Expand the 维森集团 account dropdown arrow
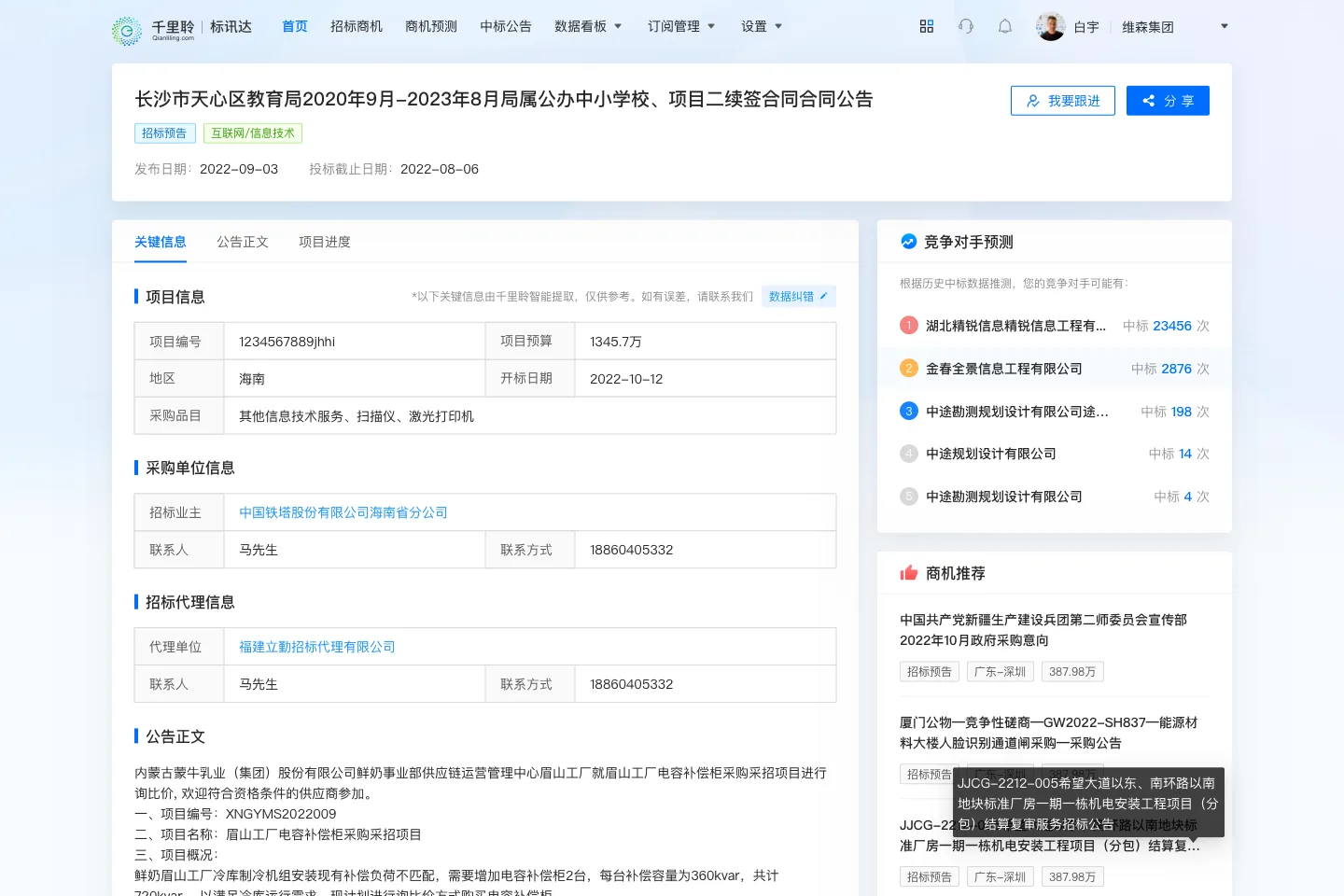This screenshot has height=896, width=1344. [x=1225, y=26]
